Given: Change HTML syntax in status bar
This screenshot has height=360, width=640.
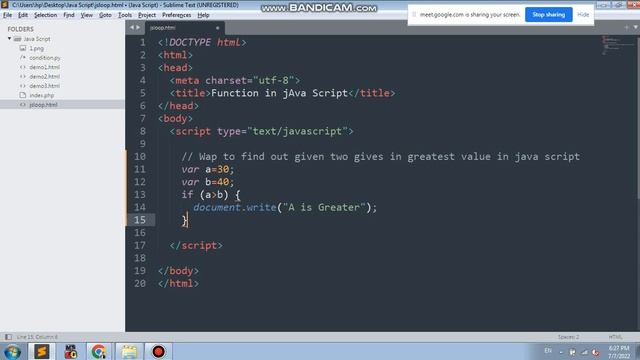Looking at the screenshot, I should click(x=615, y=337).
